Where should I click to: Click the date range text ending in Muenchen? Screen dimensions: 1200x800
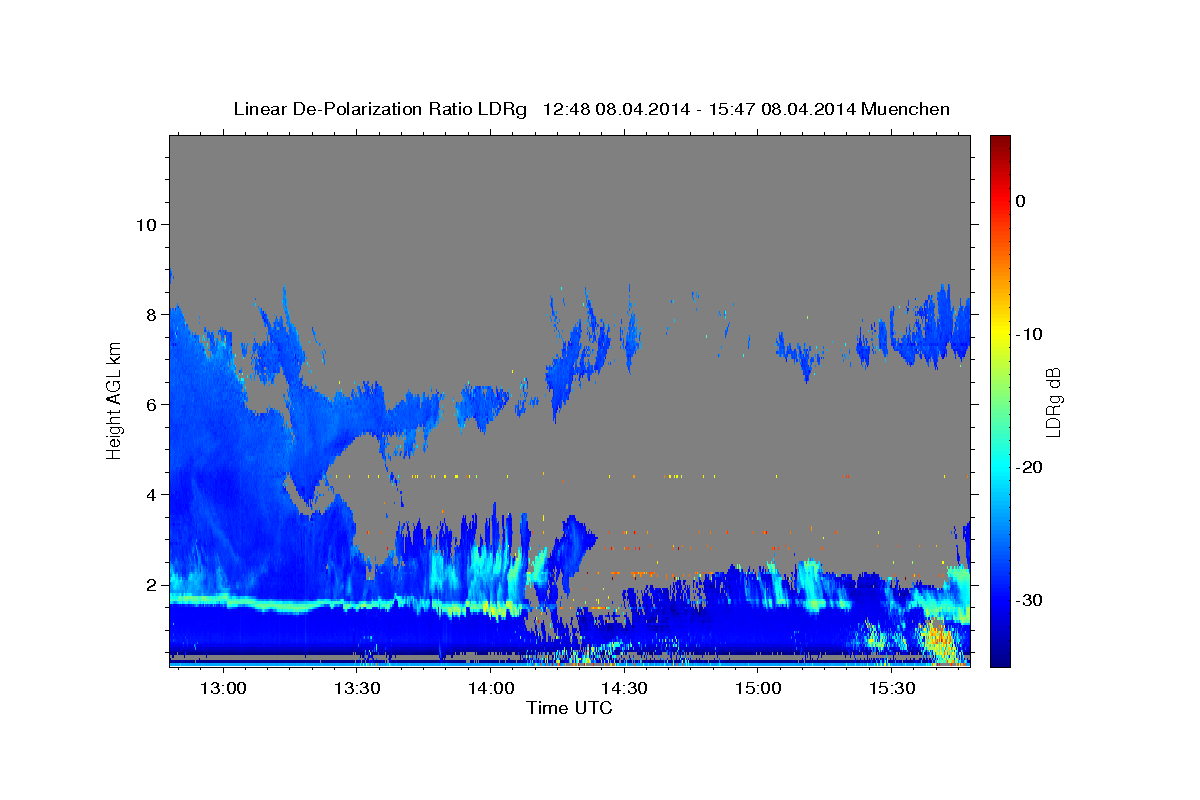click(x=746, y=109)
